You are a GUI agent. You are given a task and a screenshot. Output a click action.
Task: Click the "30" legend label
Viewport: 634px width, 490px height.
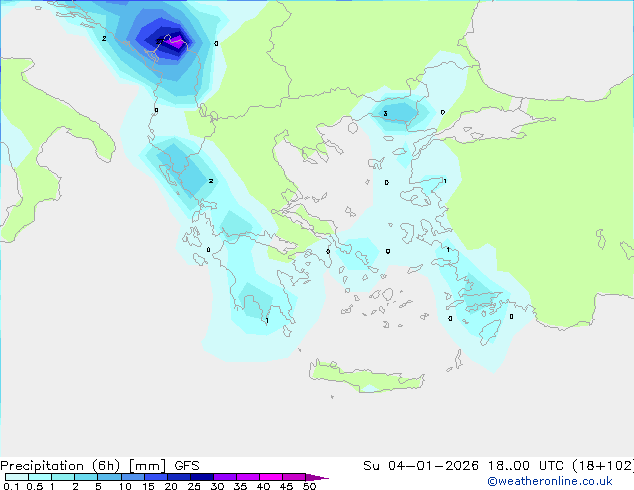(217, 486)
